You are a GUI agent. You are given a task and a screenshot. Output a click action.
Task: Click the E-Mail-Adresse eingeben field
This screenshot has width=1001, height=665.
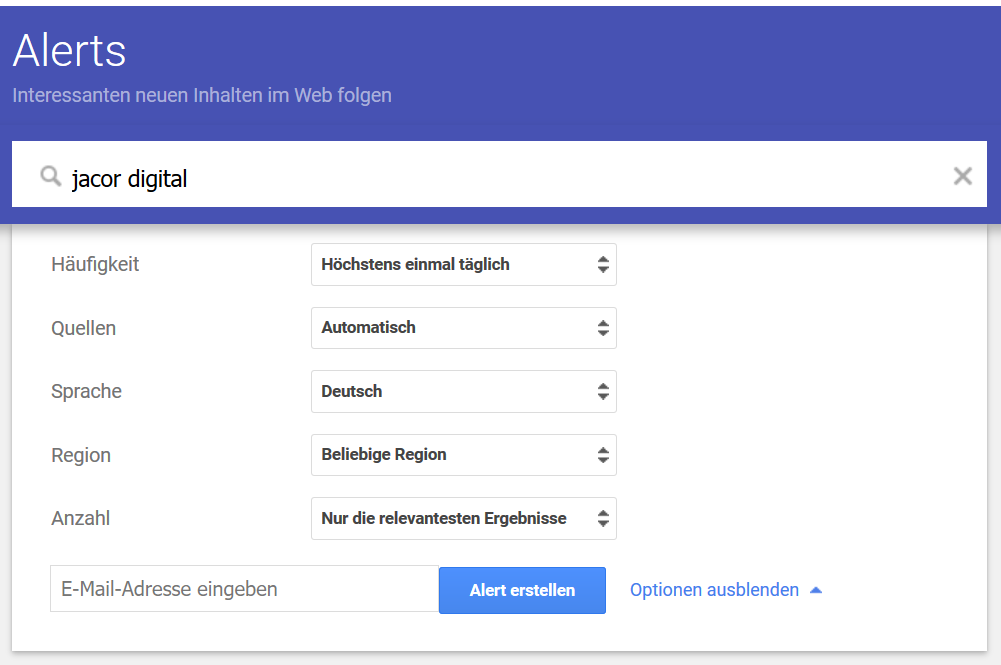coord(243,589)
